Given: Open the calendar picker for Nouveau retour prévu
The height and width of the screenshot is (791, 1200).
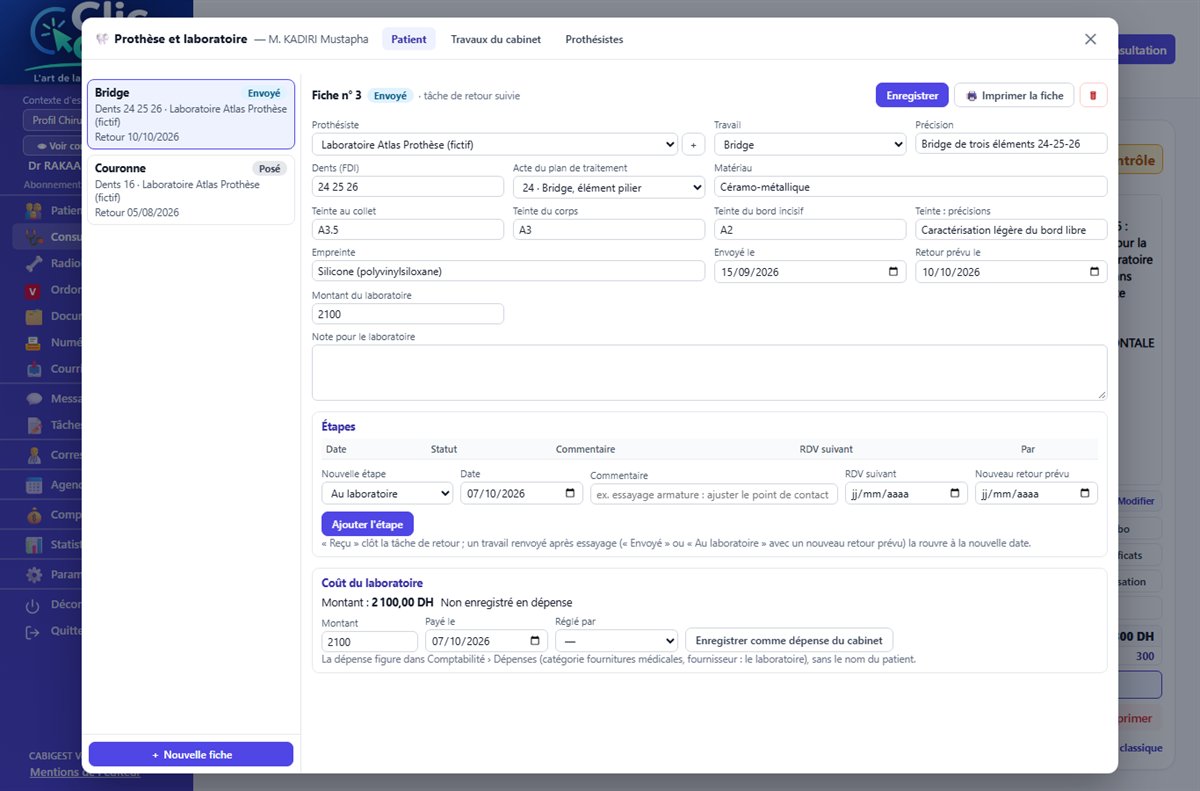Looking at the screenshot, I should [1084, 494].
